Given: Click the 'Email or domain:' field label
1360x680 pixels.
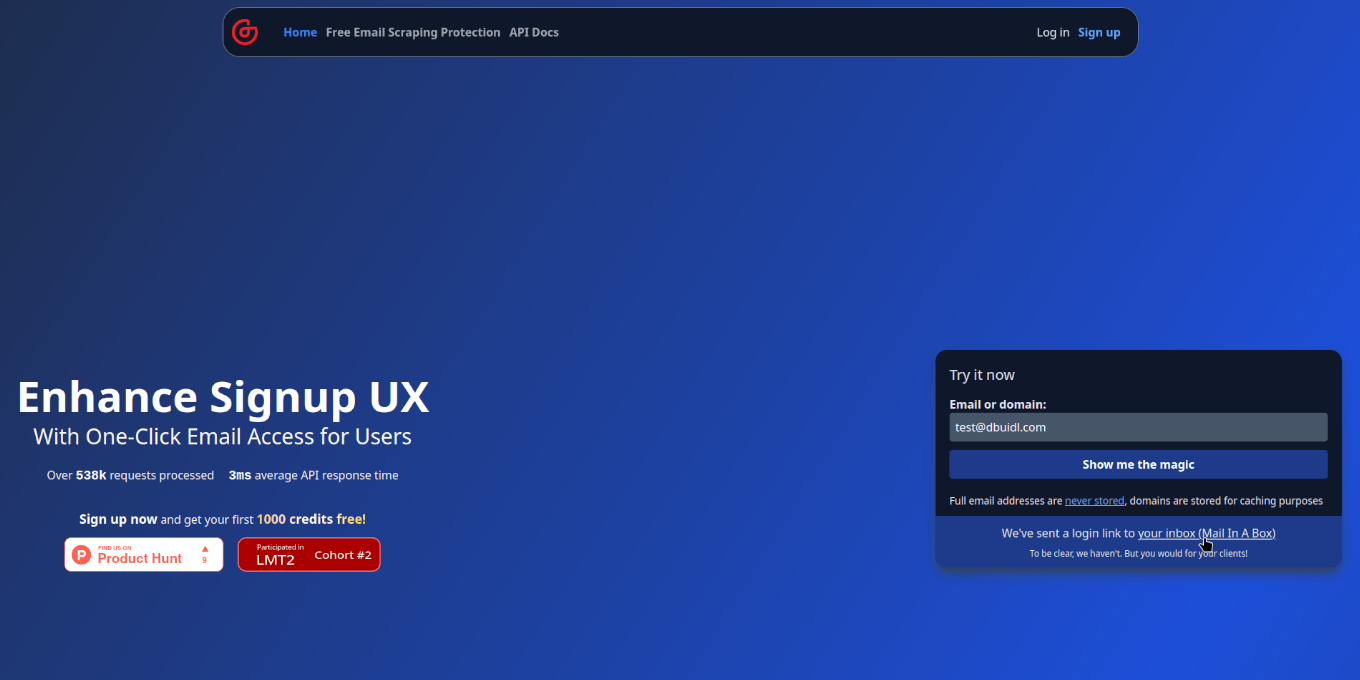Looking at the screenshot, I should click(998, 405).
